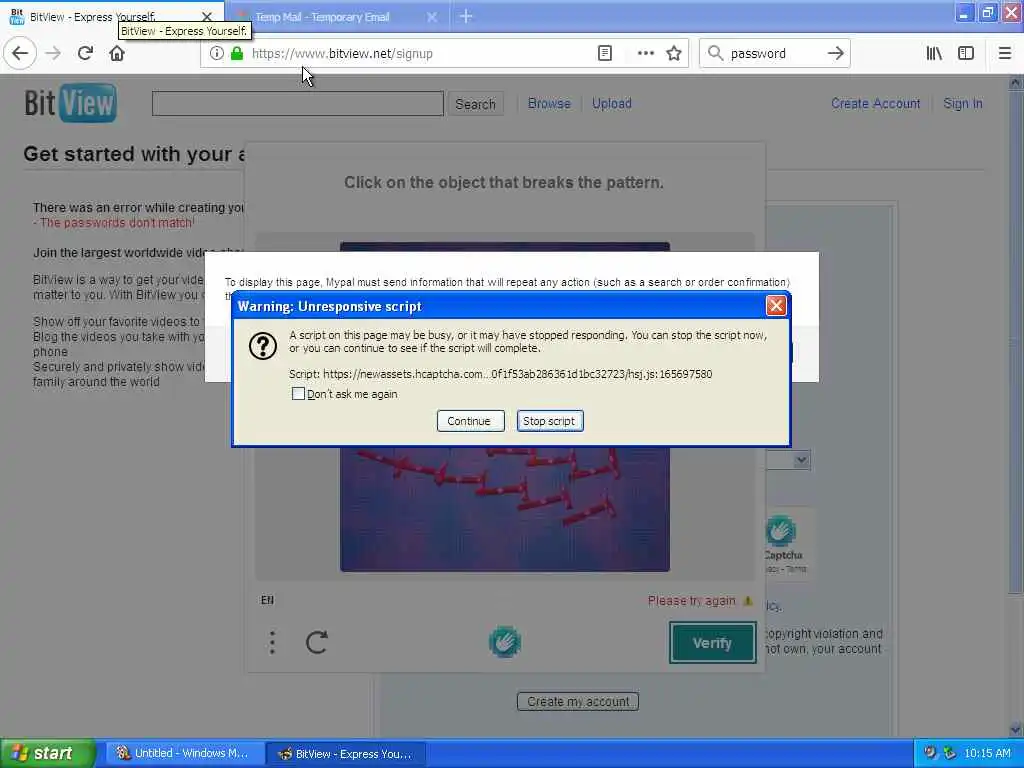The width and height of the screenshot is (1024, 768).
Task: Open a new tab with plus icon
Action: coord(466,16)
